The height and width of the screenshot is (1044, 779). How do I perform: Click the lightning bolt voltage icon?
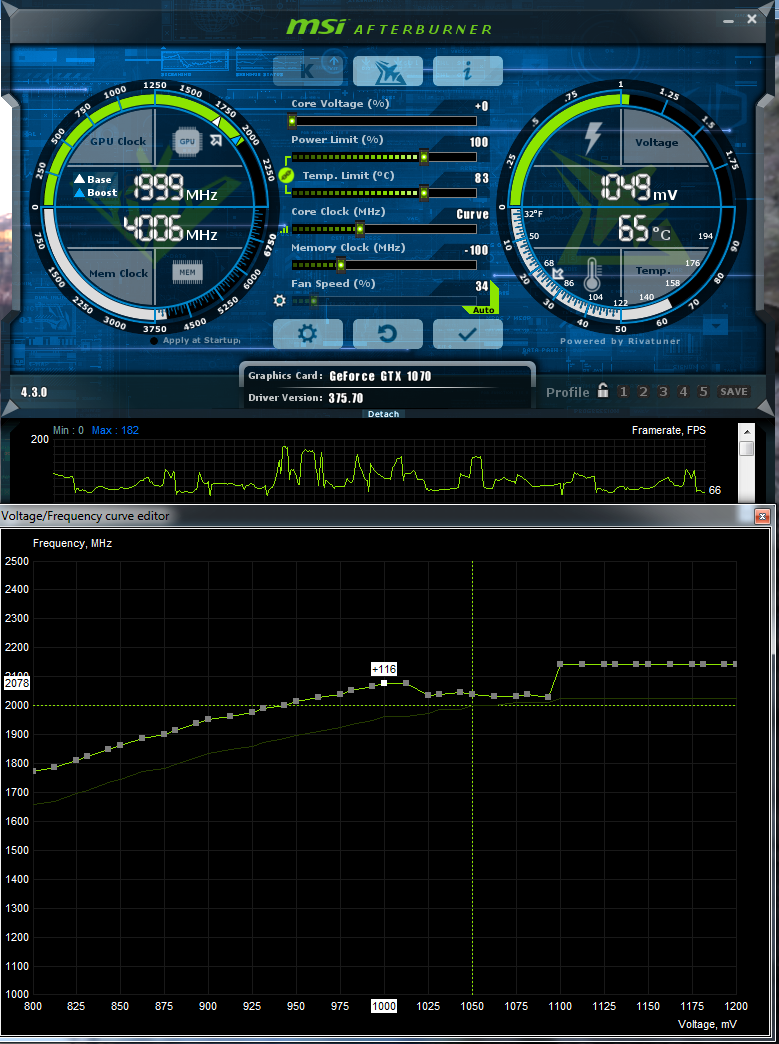[x=592, y=138]
